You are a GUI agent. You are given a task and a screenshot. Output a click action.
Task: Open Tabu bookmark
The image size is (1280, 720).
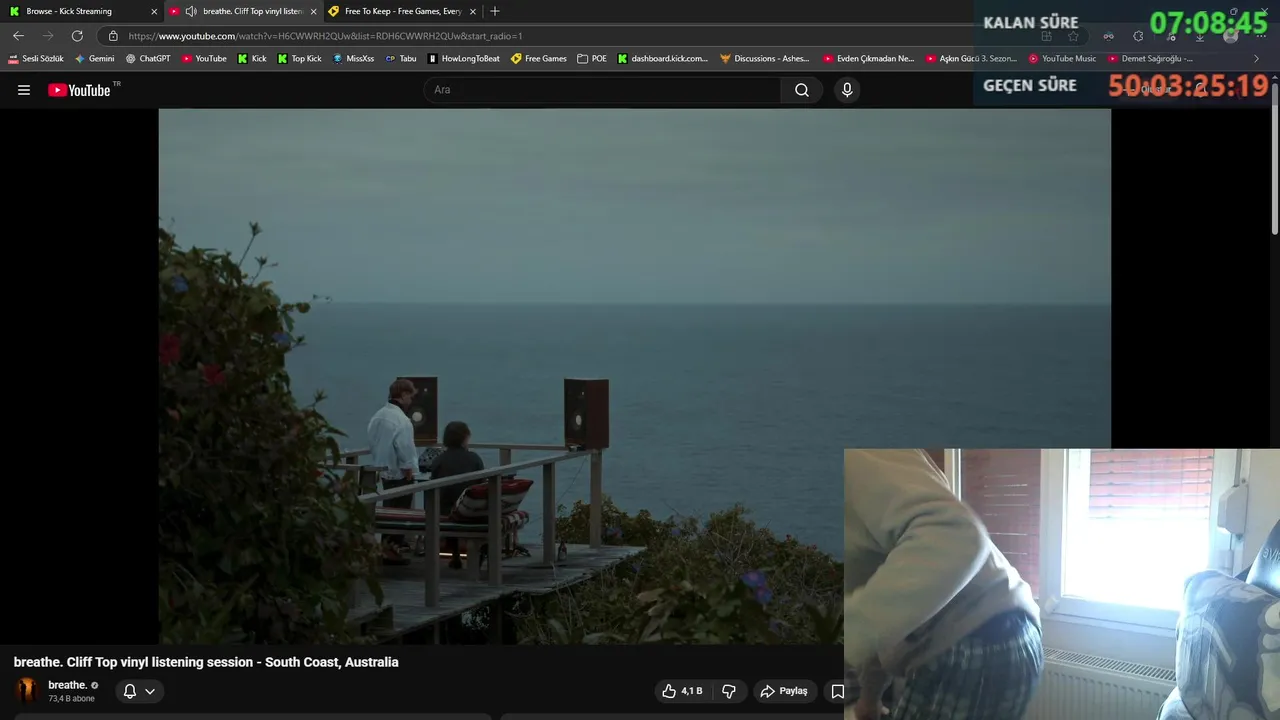click(x=401, y=59)
